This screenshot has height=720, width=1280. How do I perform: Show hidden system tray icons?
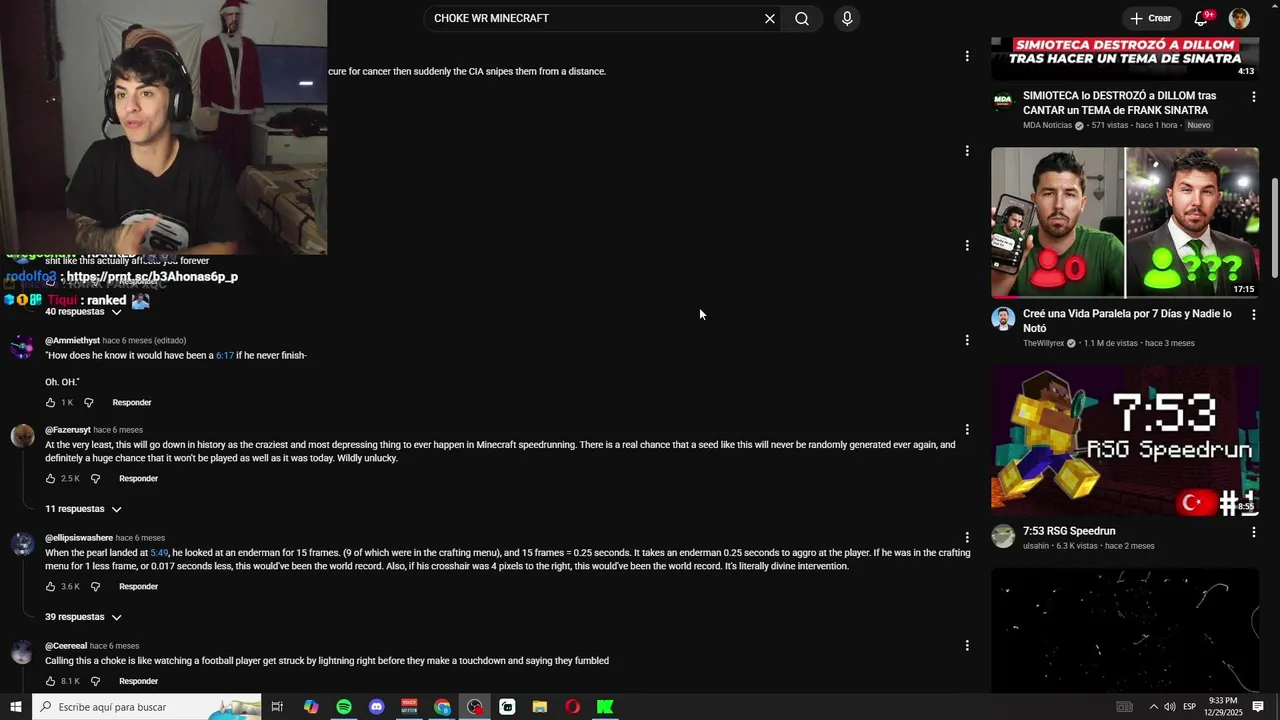coord(1153,707)
